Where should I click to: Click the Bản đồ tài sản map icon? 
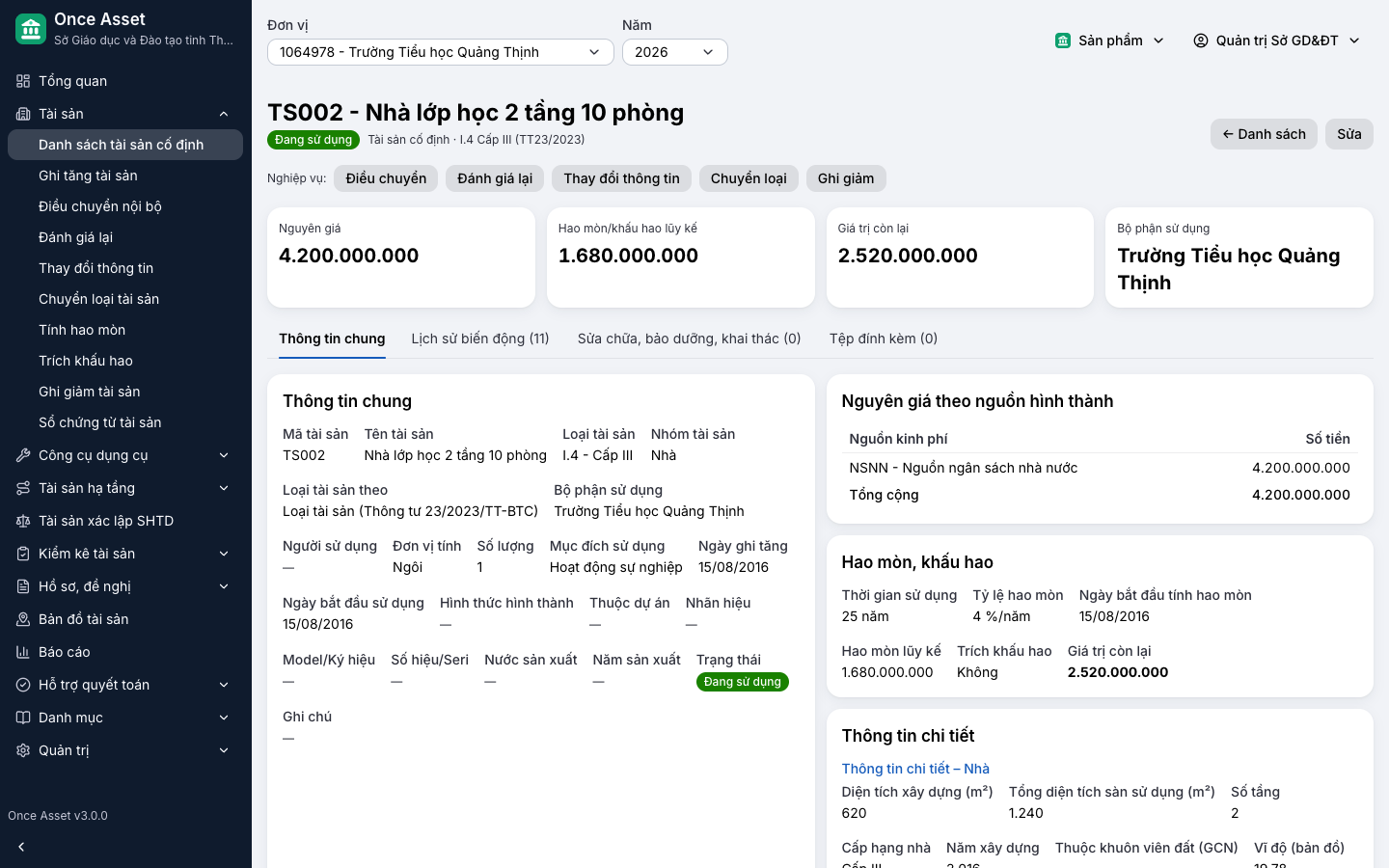pyautogui.click(x=23, y=619)
